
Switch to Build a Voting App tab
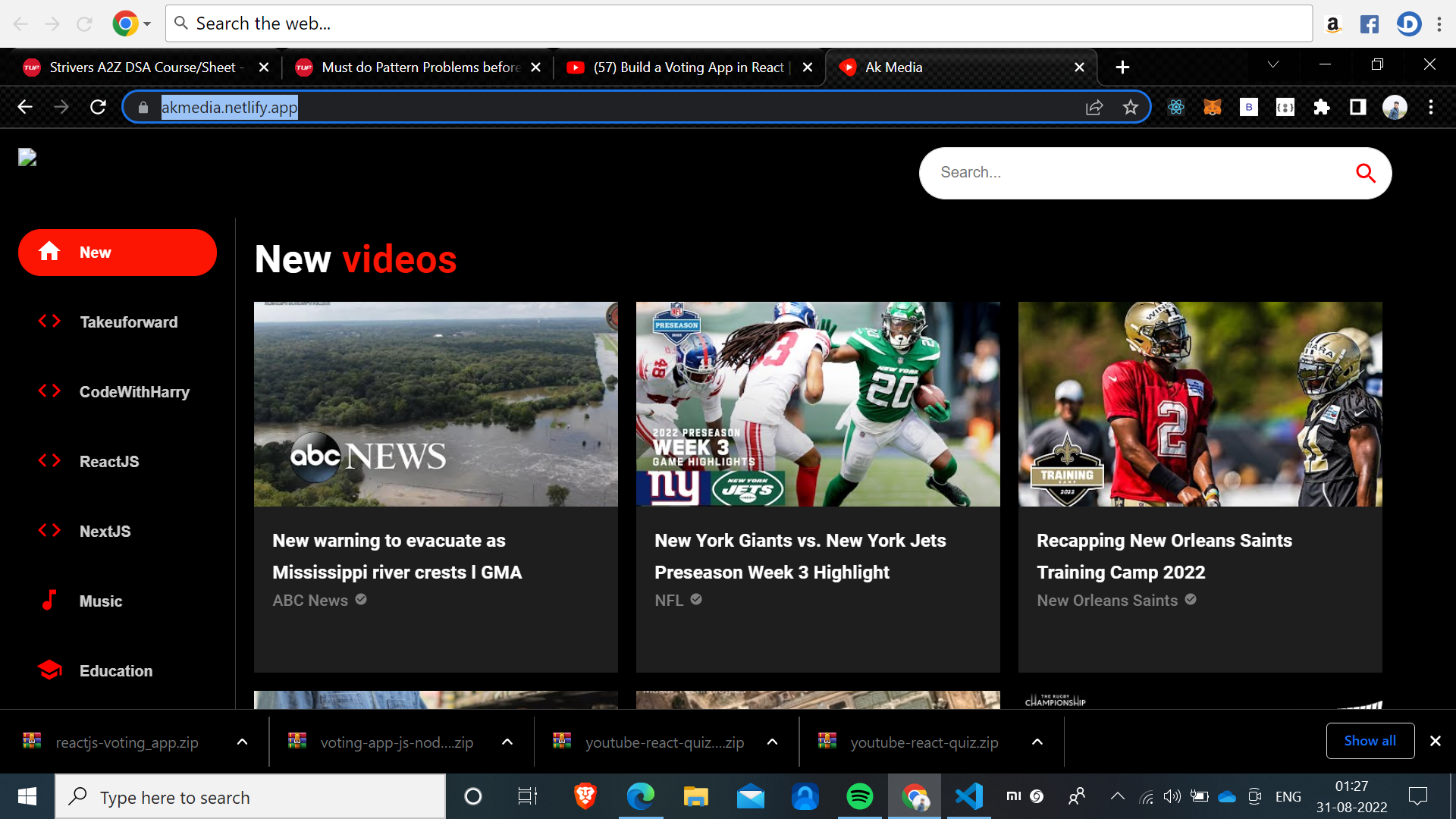click(x=688, y=67)
